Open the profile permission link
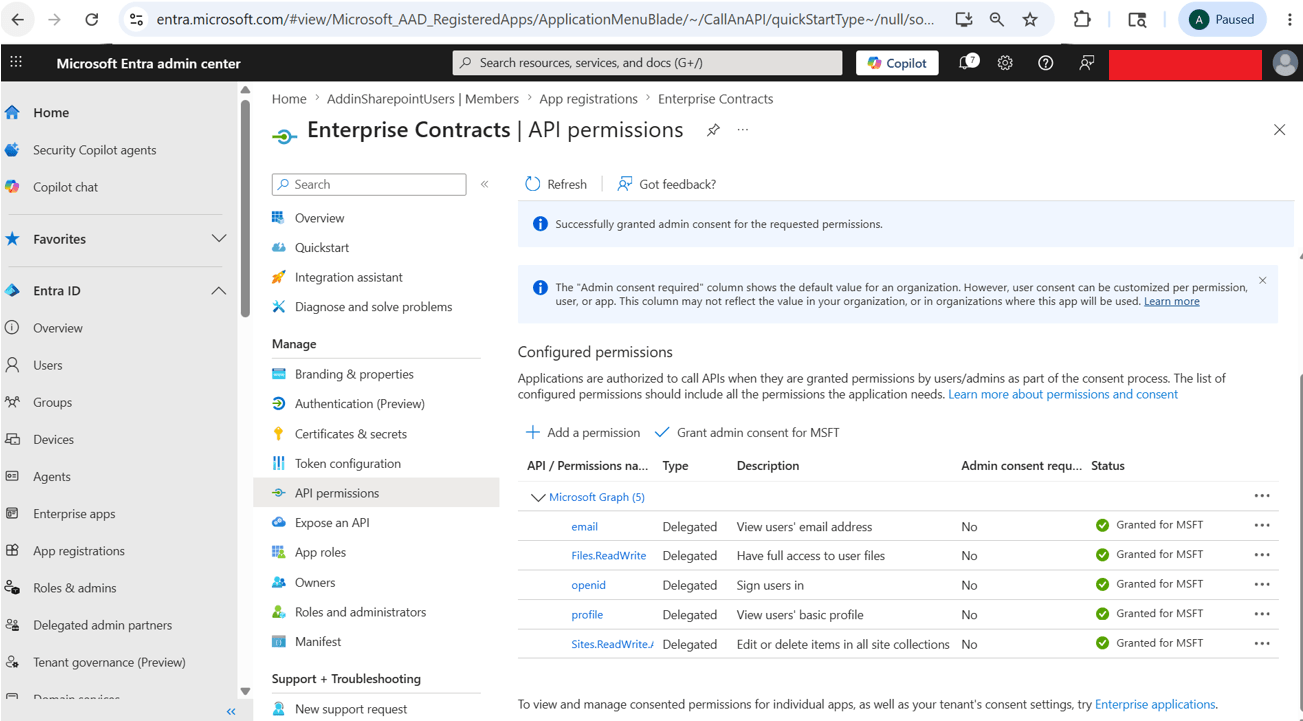Viewport: 1303px width, 721px height. coord(587,615)
